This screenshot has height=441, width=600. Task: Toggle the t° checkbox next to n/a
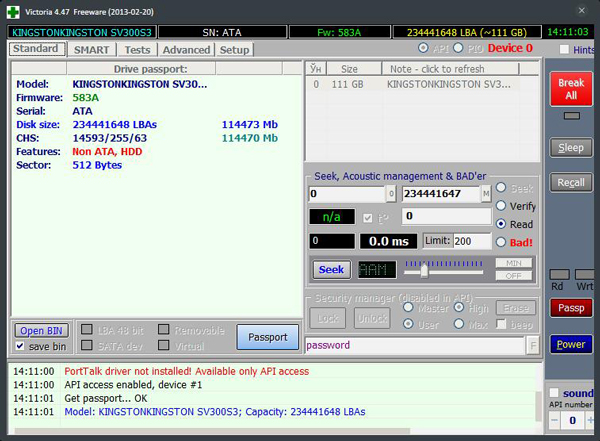click(368, 218)
